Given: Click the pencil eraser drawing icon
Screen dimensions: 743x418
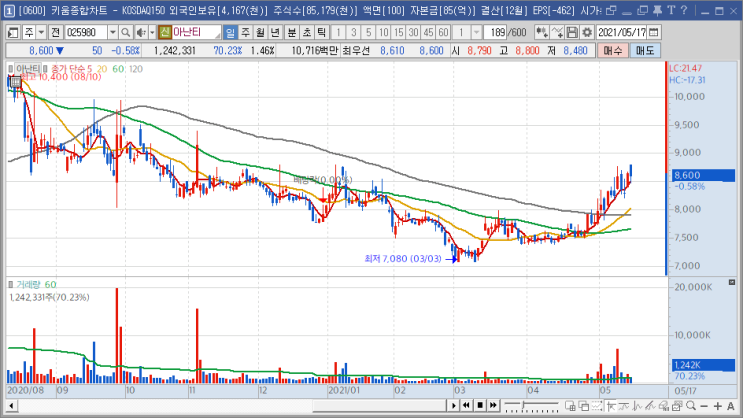Looking at the screenshot, I should pos(664,406).
